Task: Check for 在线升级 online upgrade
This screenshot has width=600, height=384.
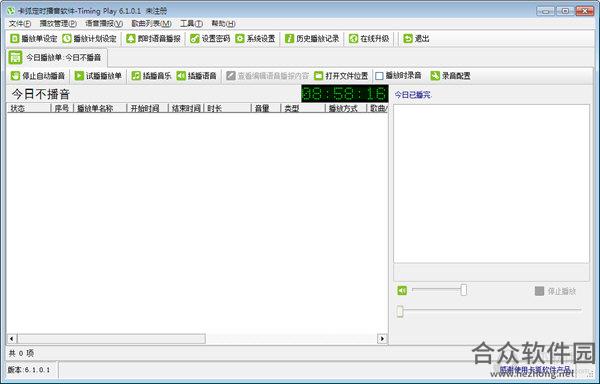Action: click(369, 39)
